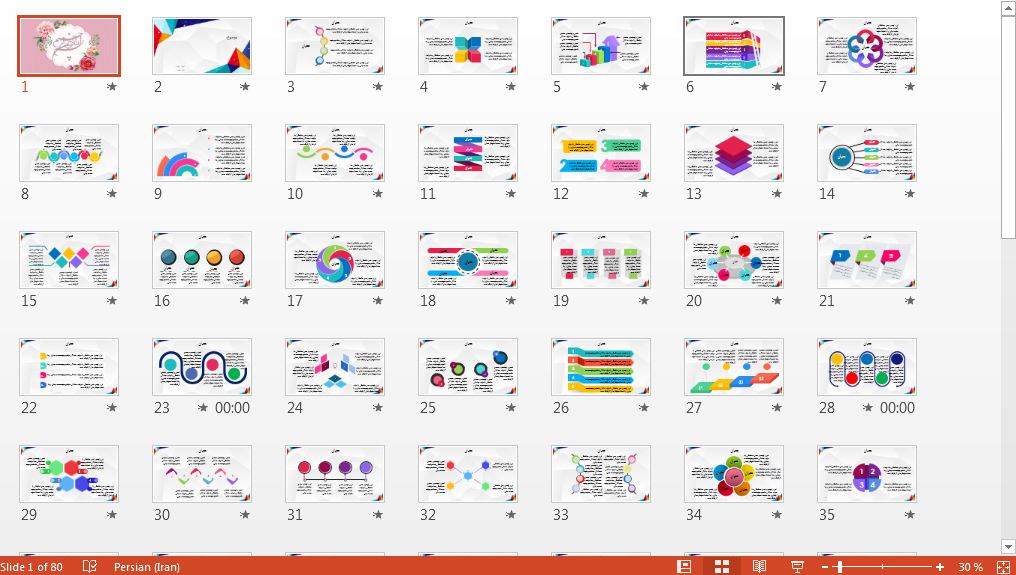Open Reading View from the status bar
Viewport: 1016px width, 575px height.
759,567
